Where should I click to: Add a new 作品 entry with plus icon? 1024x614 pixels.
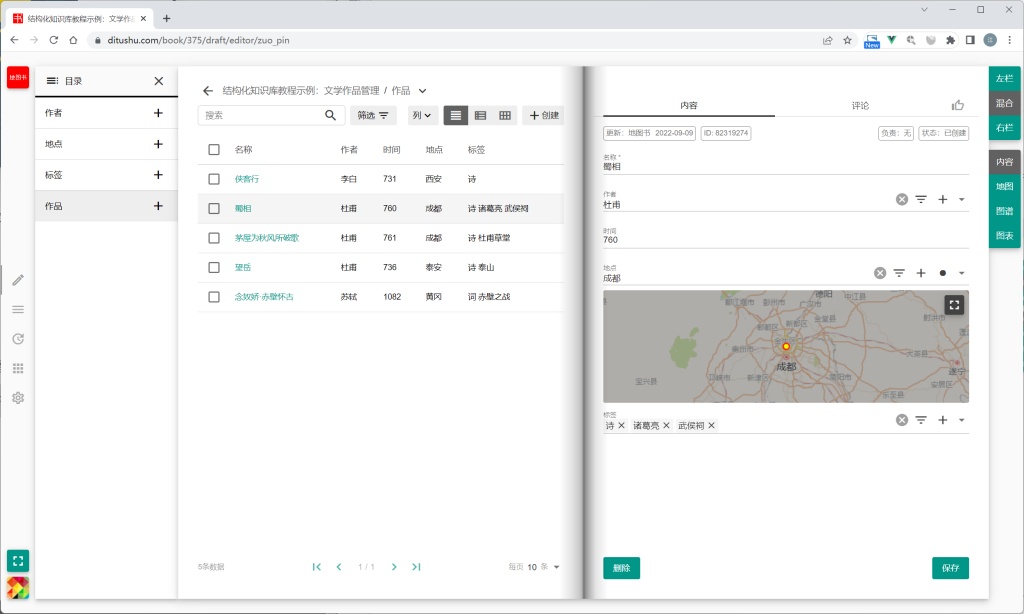coord(158,206)
